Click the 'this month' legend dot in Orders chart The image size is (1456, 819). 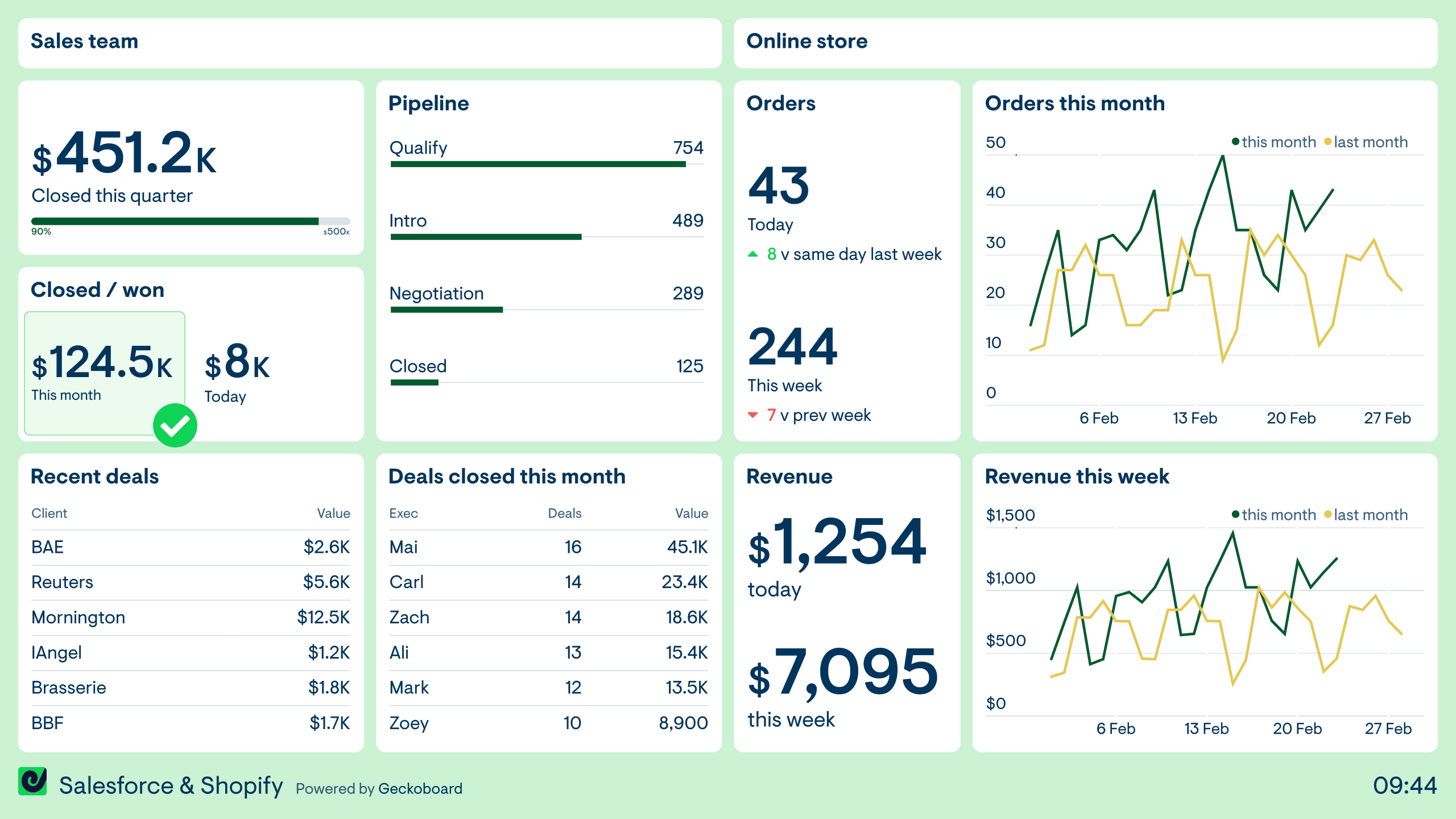[x=1235, y=142]
